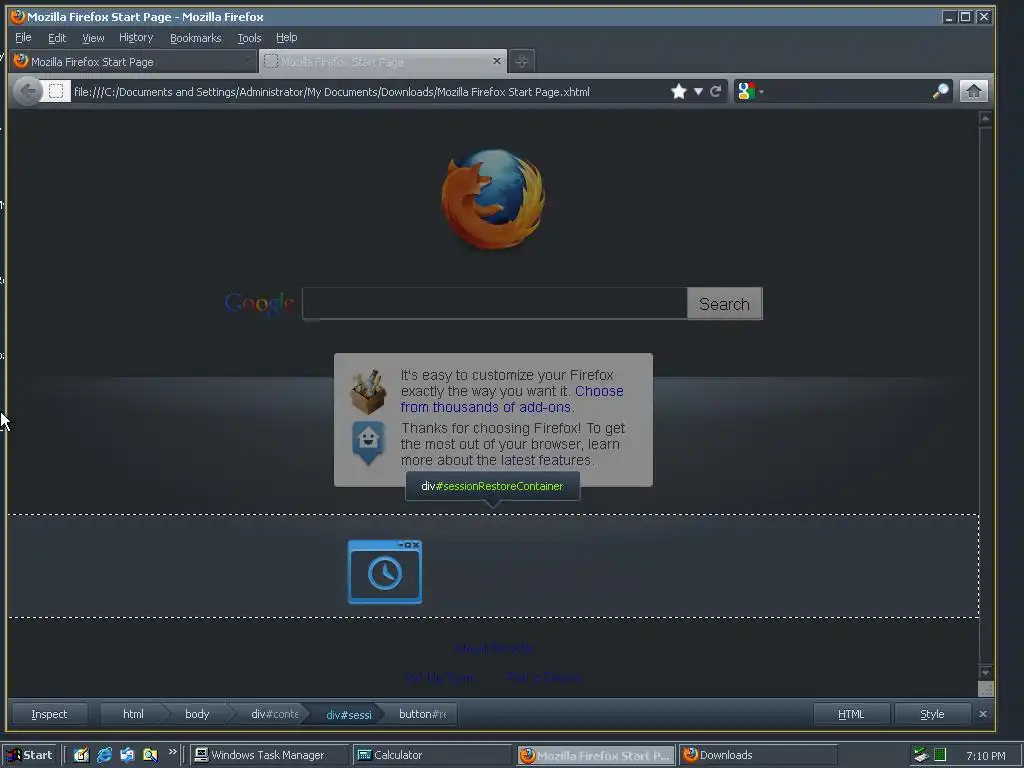This screenshot has width=1024, height=768.
Task: Bookmark this page with the star icon
Action: click(679, 91)
